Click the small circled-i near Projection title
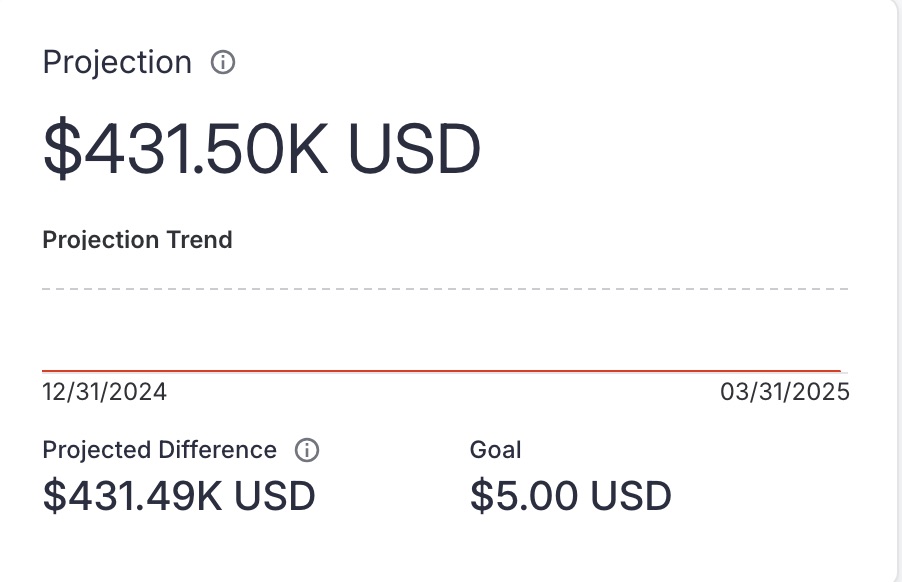The height and width of the screenshot is (582, 902). click(224, 62)
